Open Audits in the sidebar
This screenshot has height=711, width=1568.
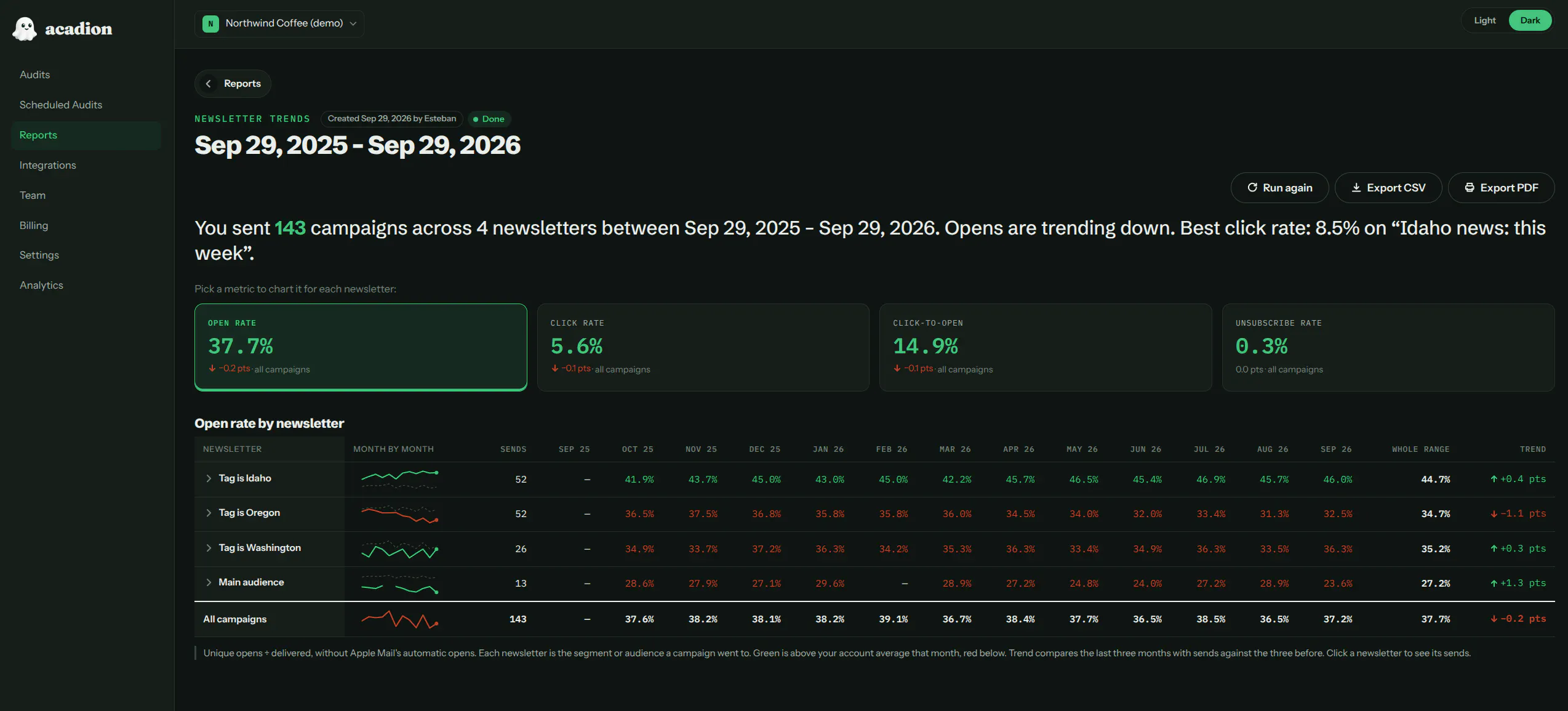click(86, 74)
